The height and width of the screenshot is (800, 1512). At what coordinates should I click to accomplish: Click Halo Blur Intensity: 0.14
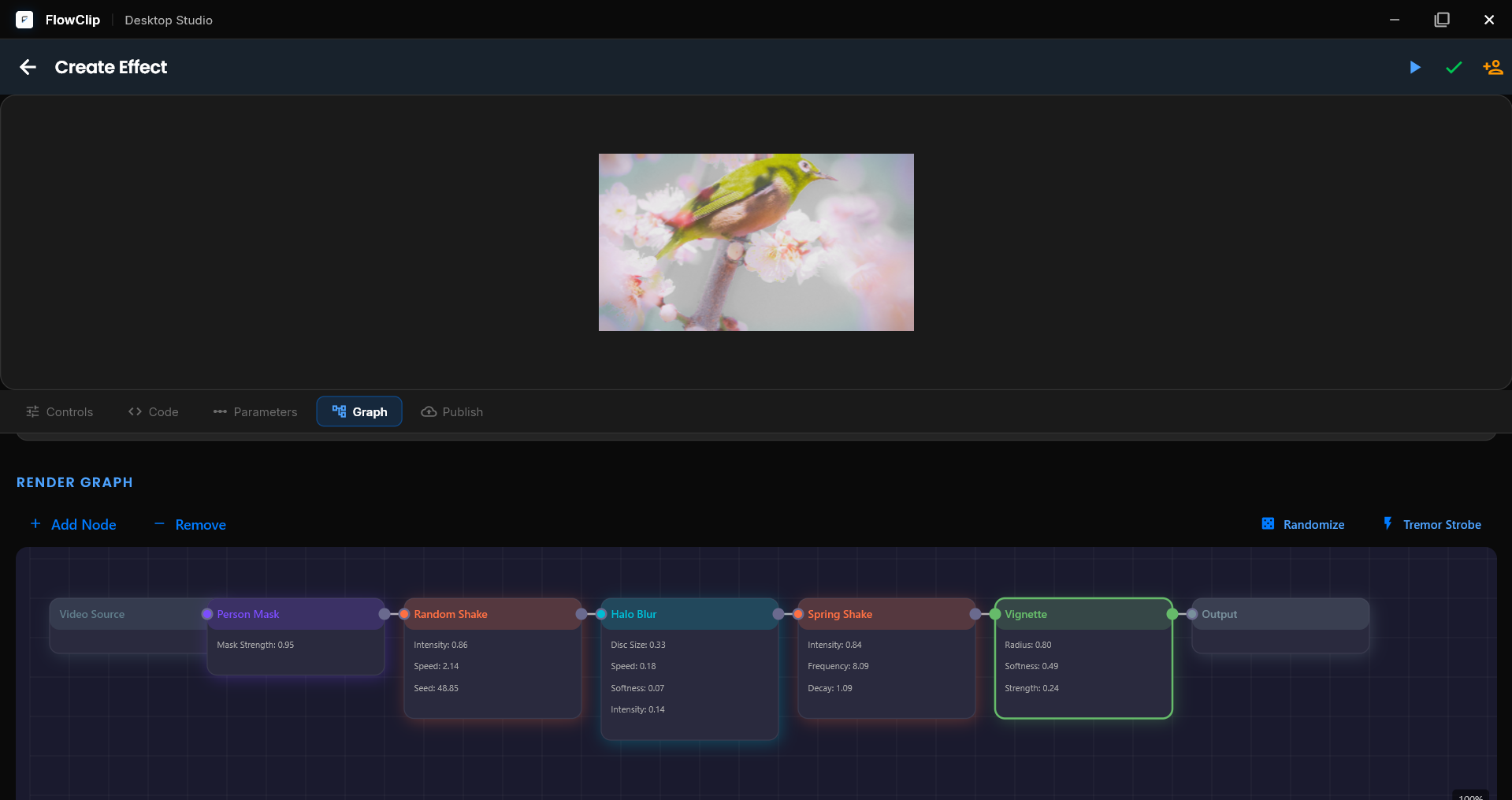(x=637, y=709)
